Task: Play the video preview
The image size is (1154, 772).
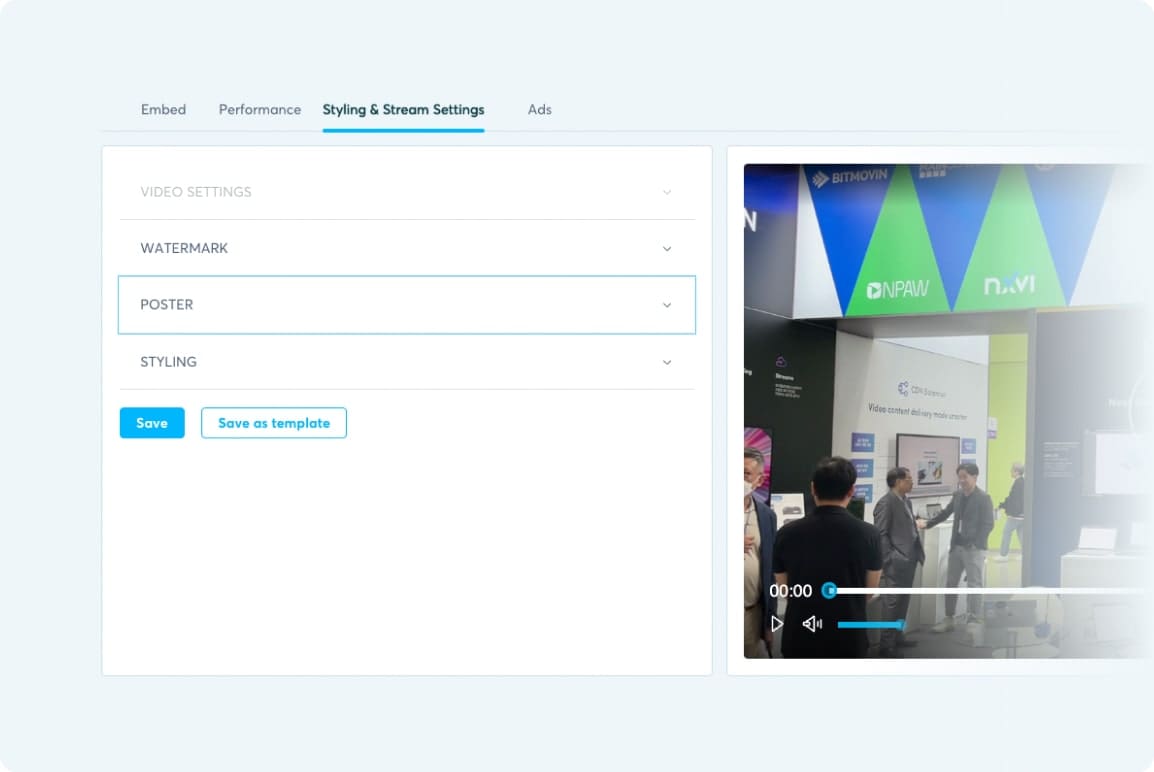Action: [x=776, y=624]
